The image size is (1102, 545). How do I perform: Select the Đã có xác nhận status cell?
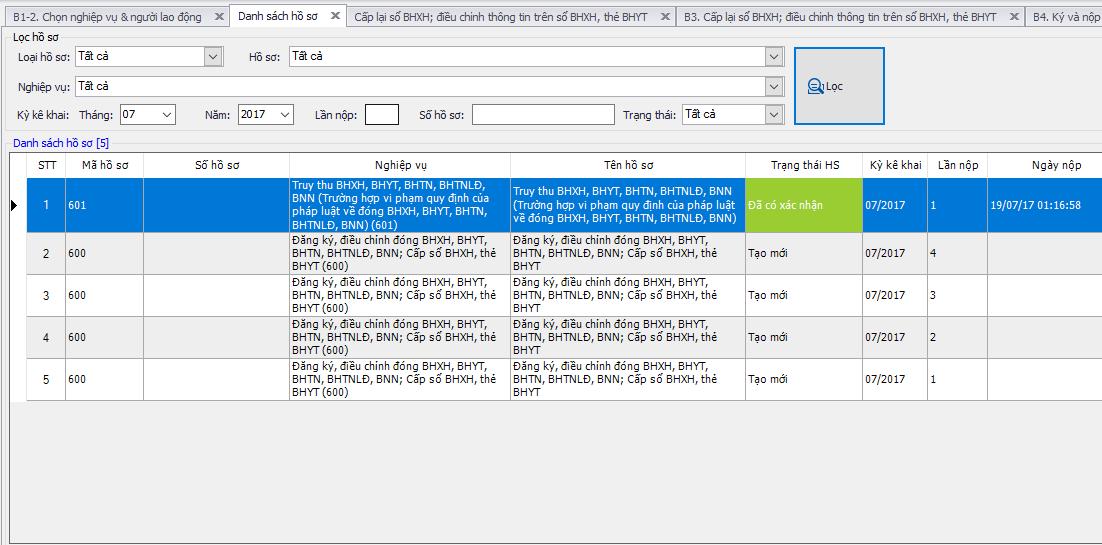[x=804, y=205]
